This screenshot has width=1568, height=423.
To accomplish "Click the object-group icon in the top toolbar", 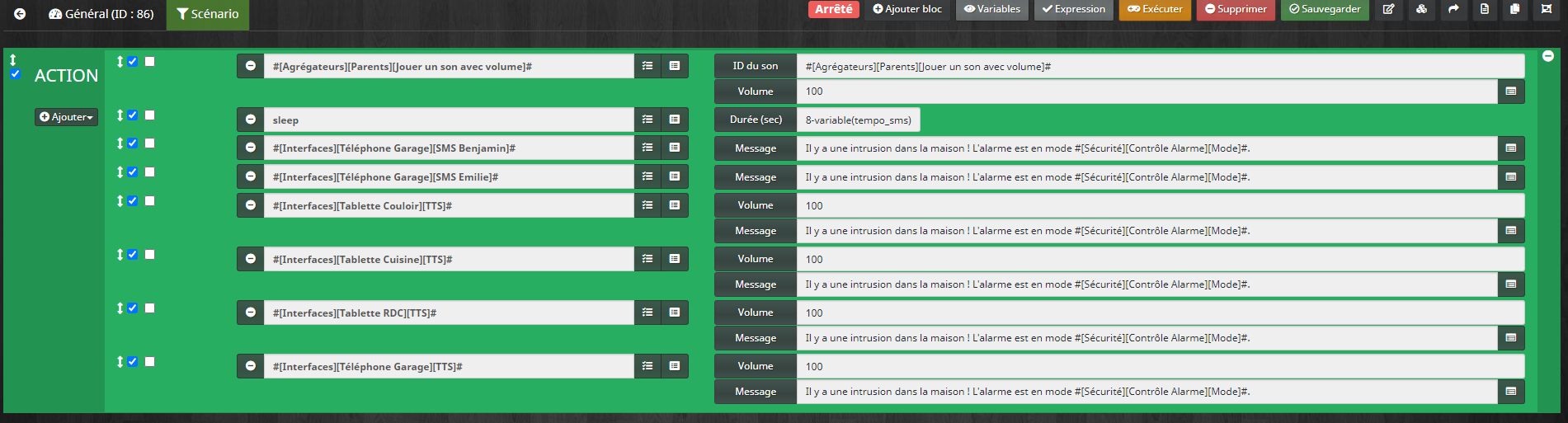I will click(1547, 9).
